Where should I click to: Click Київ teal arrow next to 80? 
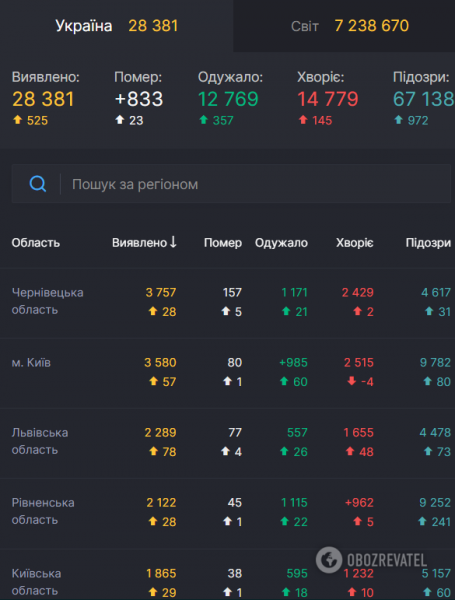pyautogui.click(x=427, y=381)
